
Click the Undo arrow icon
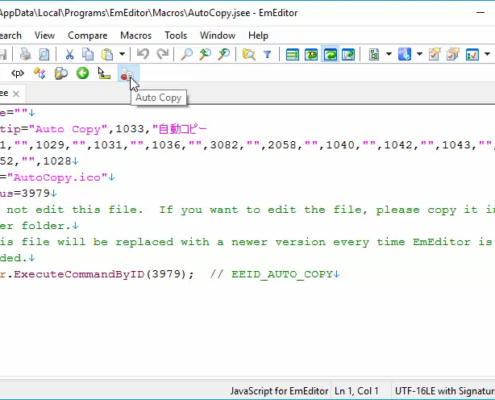pyautogui.click(x=143, y=54)
